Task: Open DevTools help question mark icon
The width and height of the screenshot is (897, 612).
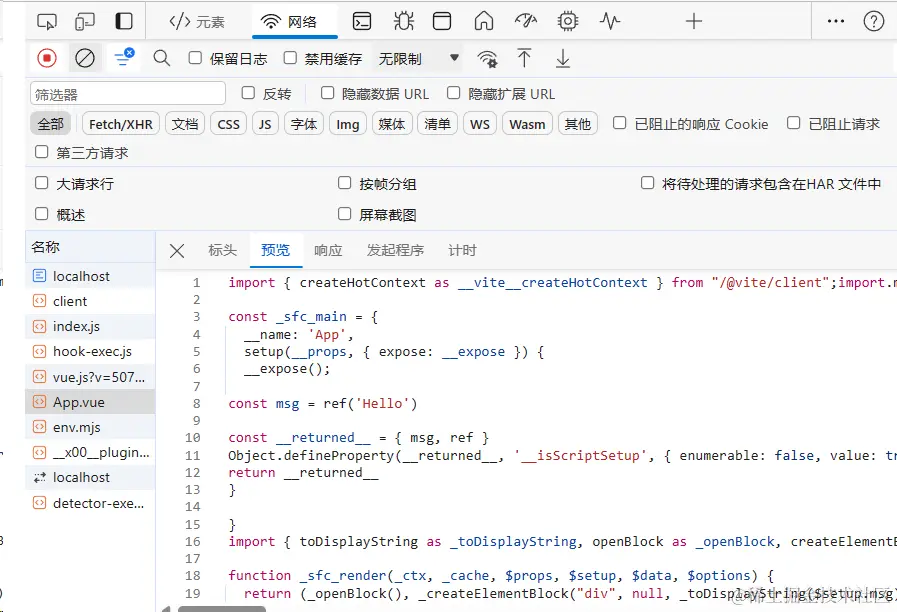Action: tap(874, 22)
